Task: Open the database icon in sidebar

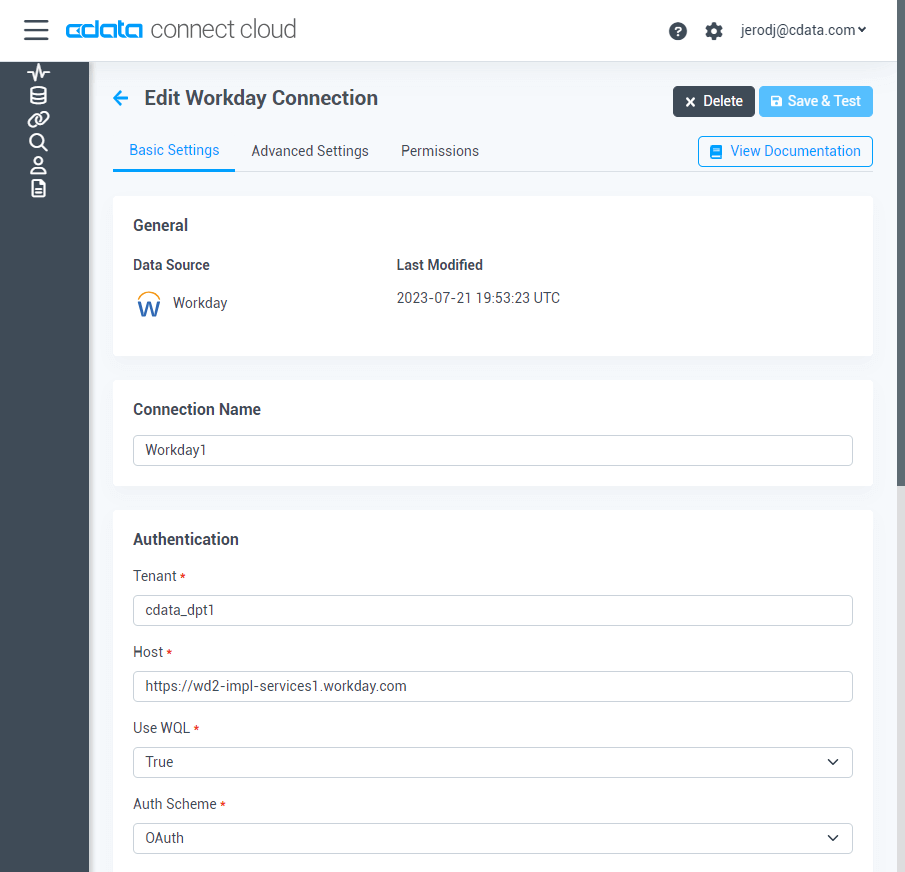Action: (38, 96)
